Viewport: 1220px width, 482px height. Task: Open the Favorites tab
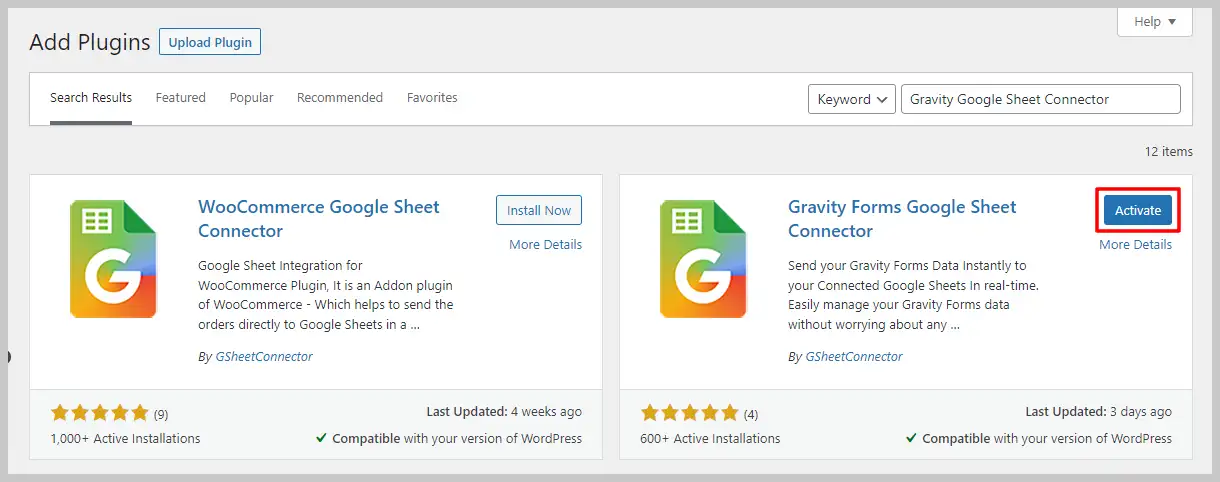(x=432, y=98)
